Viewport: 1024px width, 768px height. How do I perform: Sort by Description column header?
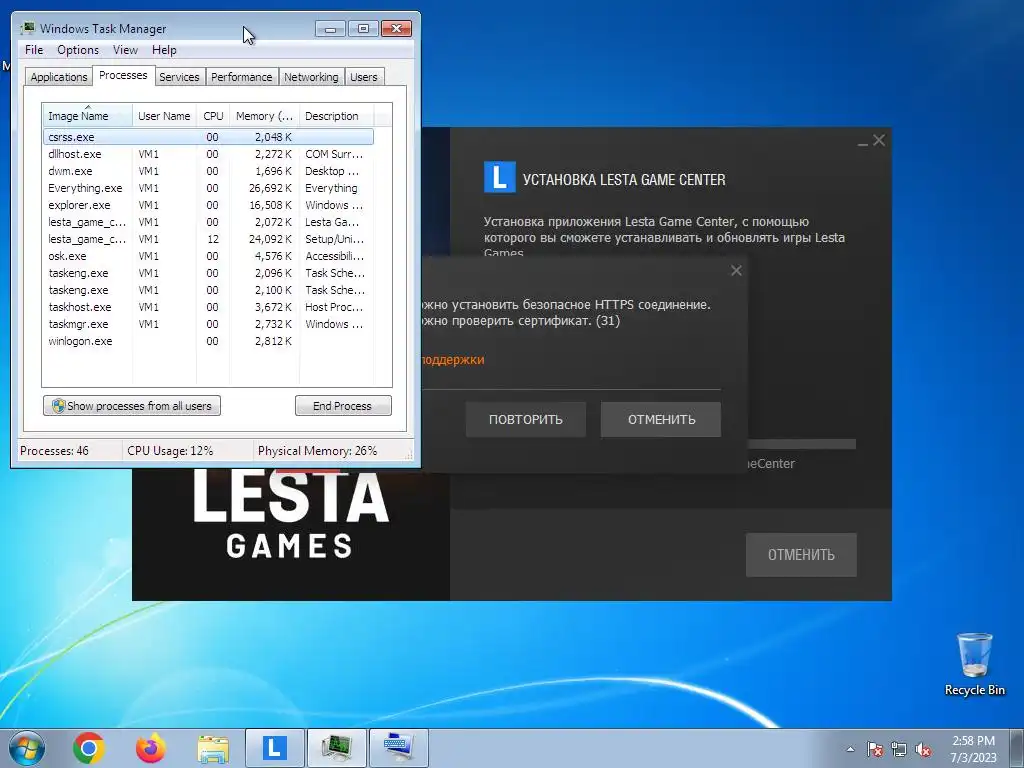pos(336,115)
